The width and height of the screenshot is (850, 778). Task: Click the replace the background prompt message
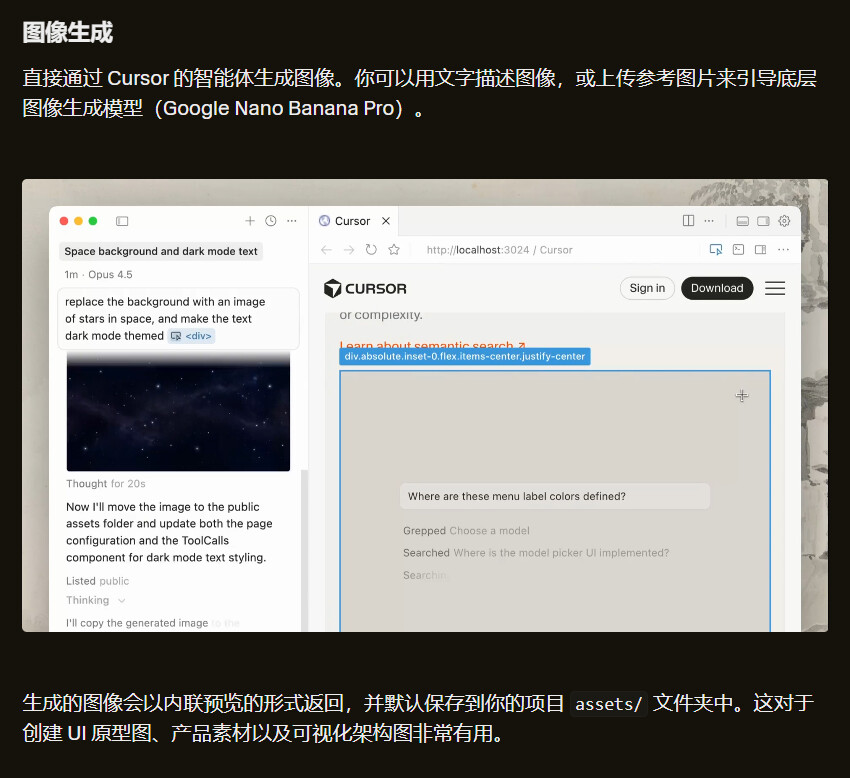coord(178,319)
